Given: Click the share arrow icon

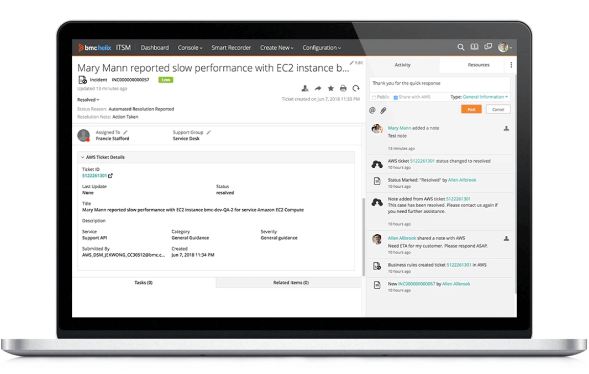Looking at the screenshot, I should point(318,88).
